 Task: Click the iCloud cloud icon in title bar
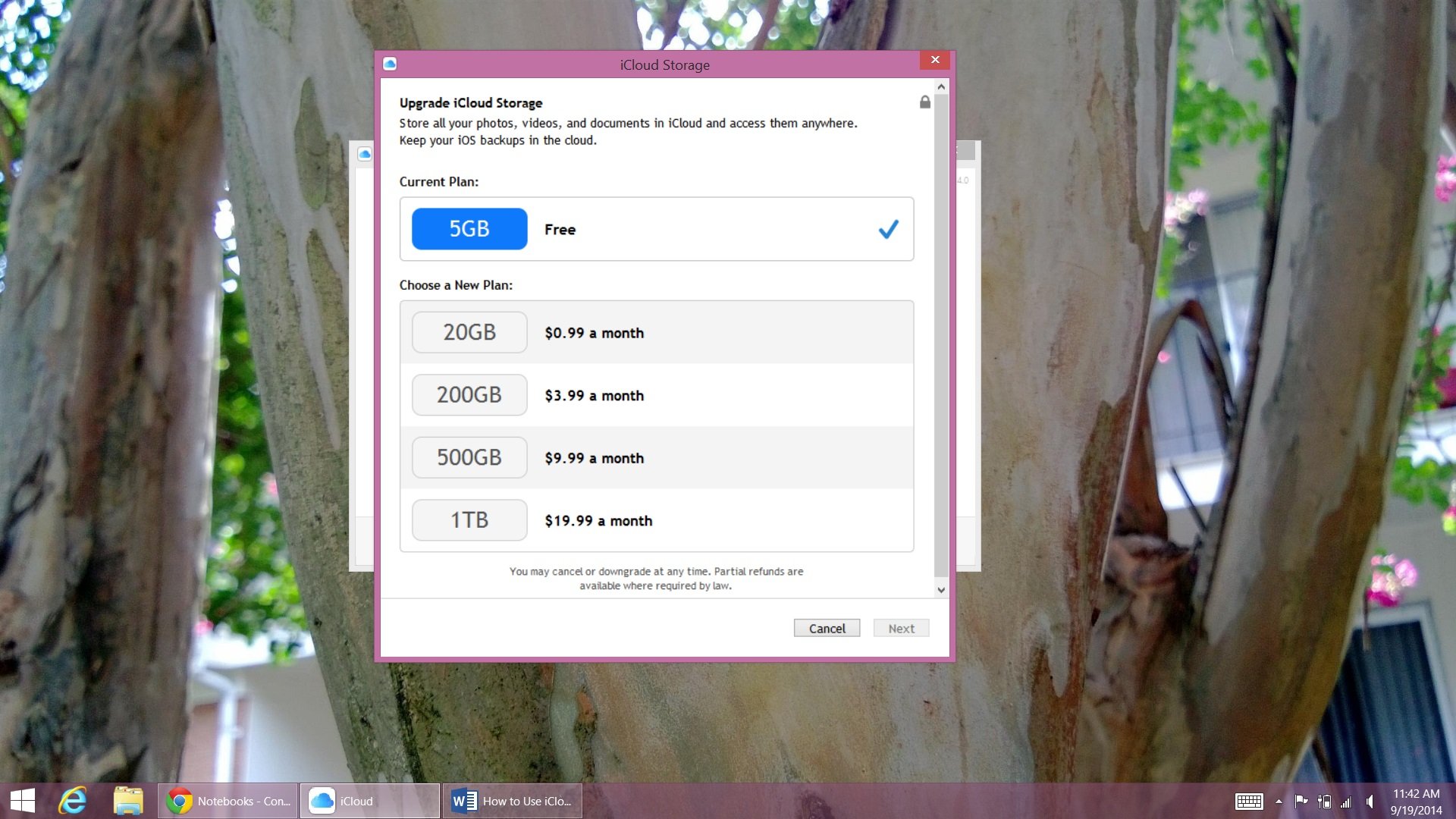(x=390, y=64)
